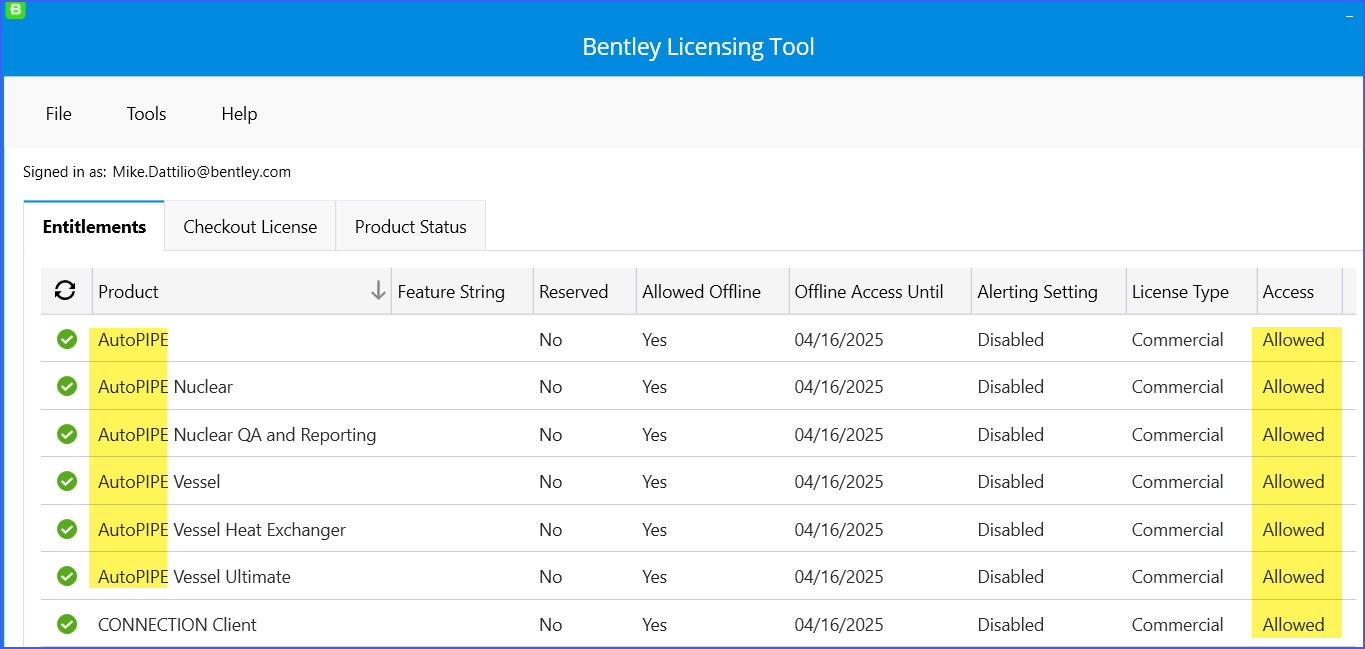This screenshot has width=1365, height=649.
Task: Sort by the License Type column header
Action: click(1180, 292)
